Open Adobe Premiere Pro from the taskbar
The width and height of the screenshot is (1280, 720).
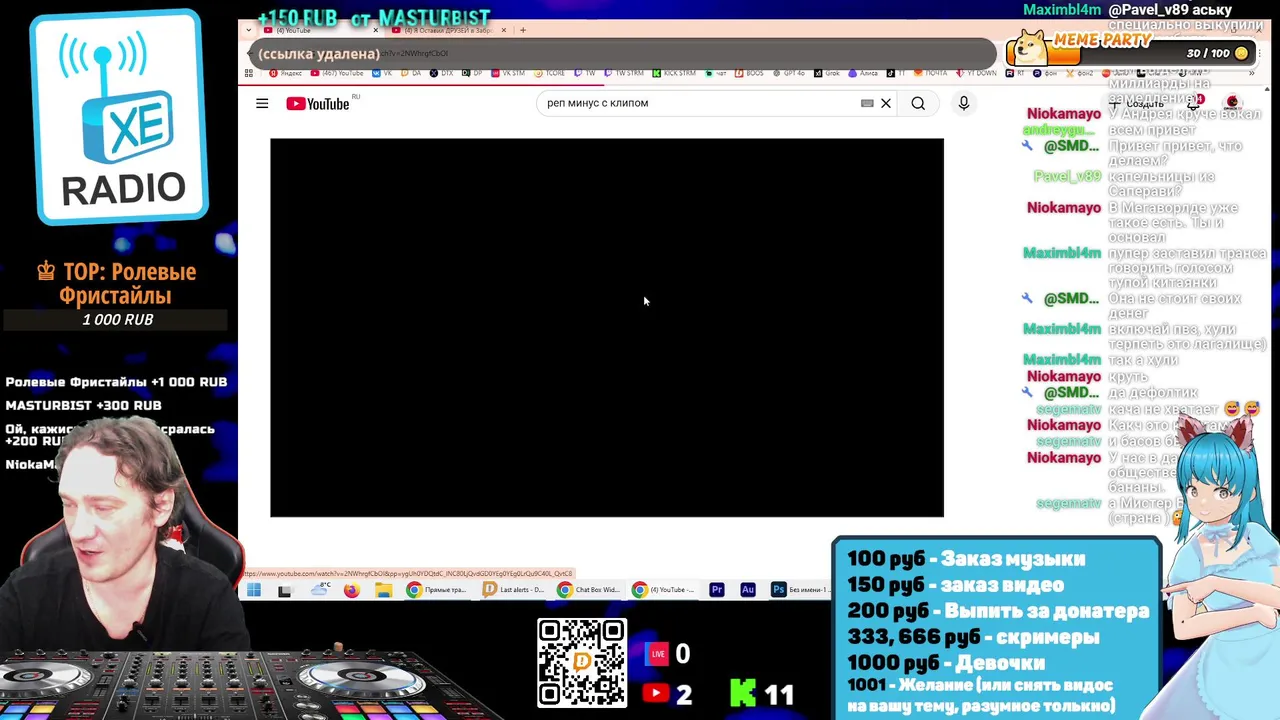click(x=717, y=590)
